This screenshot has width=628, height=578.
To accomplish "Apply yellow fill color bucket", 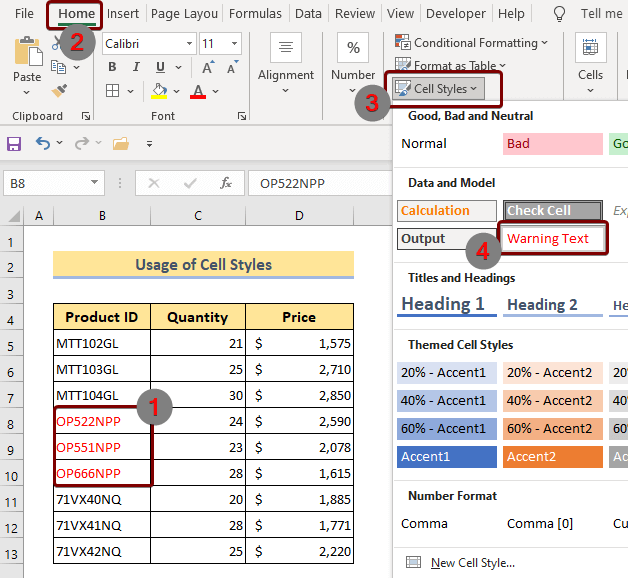I will pos(159,91).
